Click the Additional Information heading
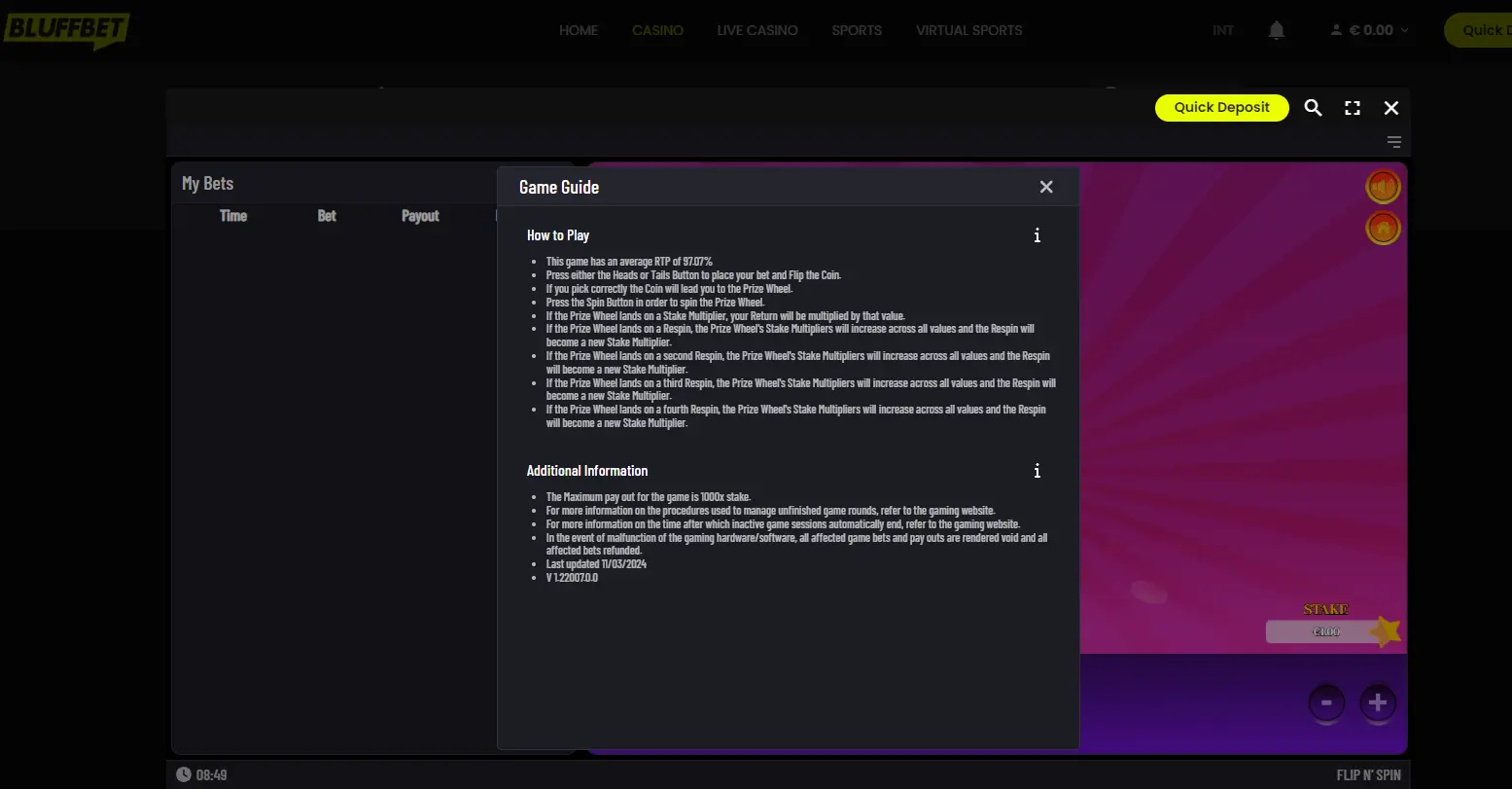 (587, 471)
